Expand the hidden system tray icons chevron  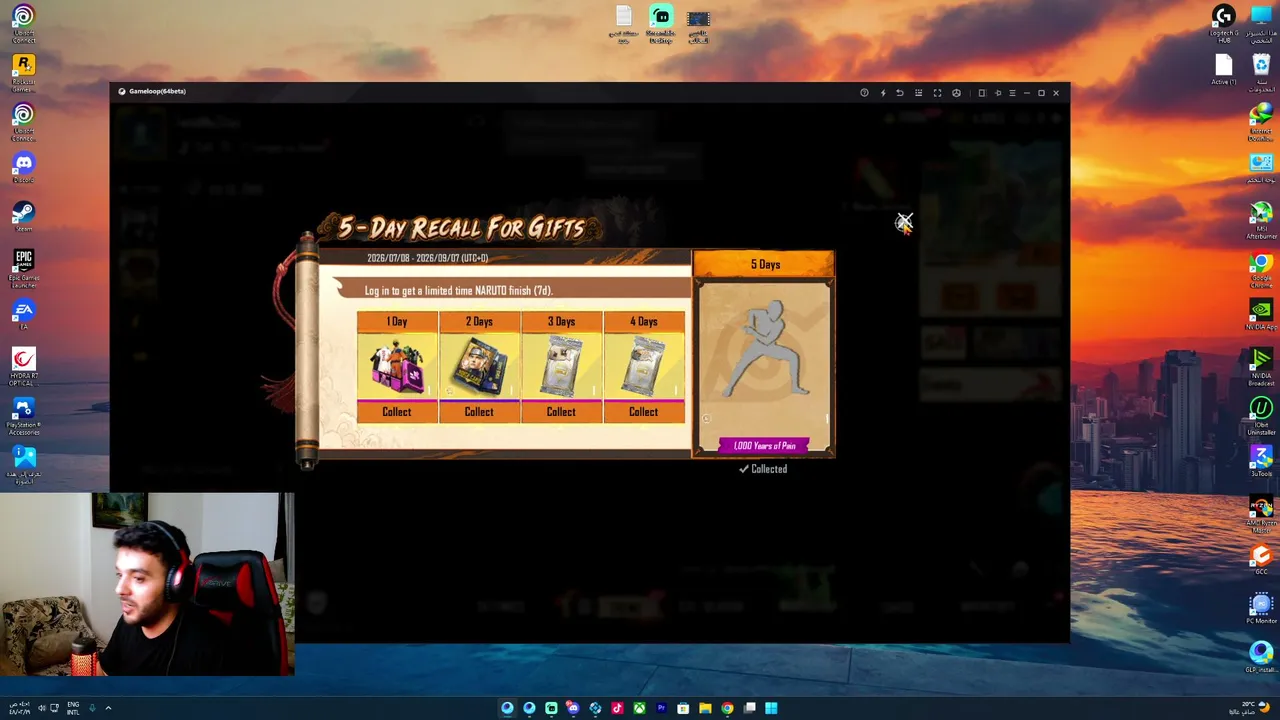(108, 708)
